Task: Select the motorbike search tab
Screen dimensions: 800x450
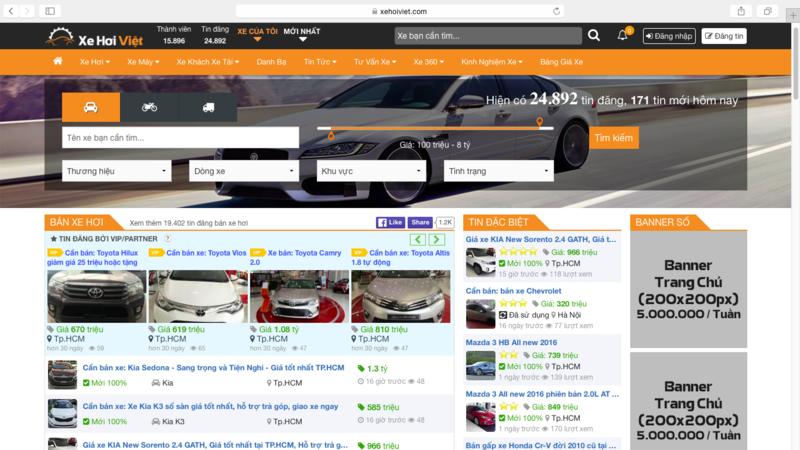Action: pyautogui.click(x=149, y=107)
